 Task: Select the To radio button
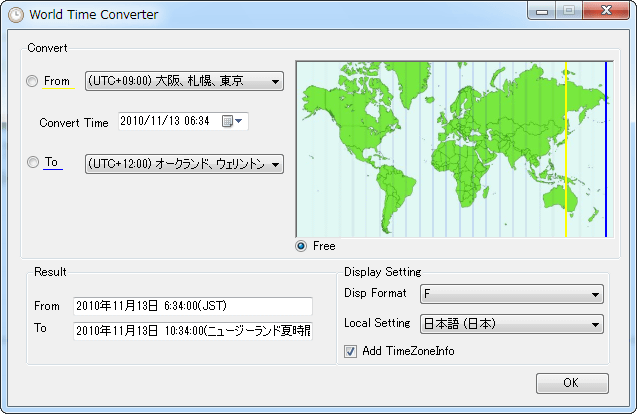pyautogui.click(x=33, y=162)
